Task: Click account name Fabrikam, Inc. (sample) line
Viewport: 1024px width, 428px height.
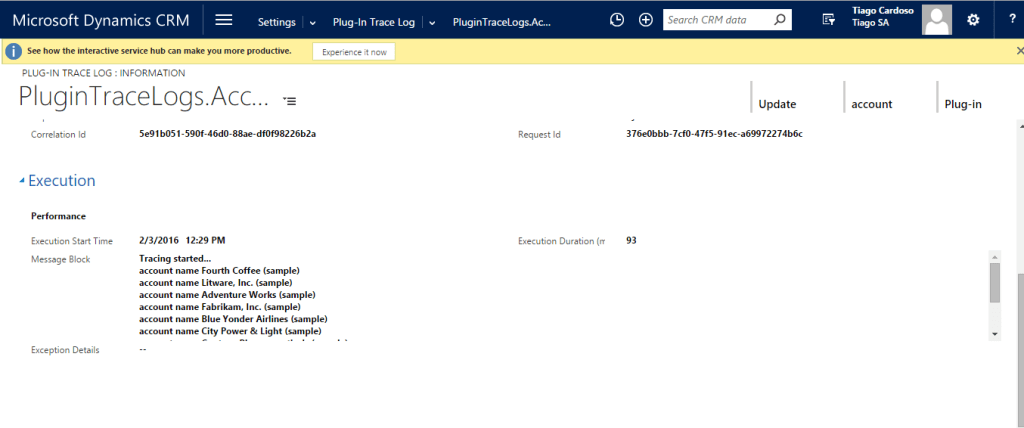Action: pos(220,306)
